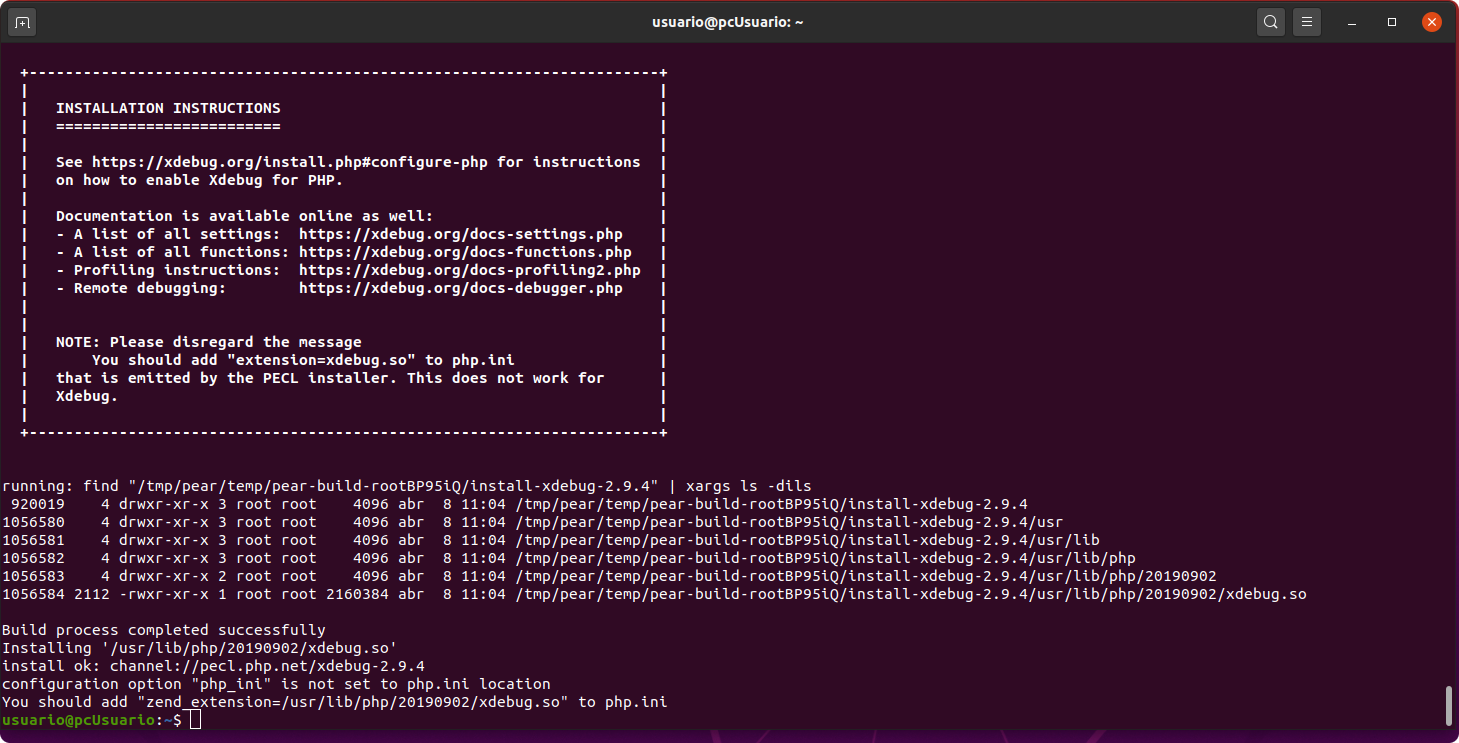Click 'that is emitted by the PECL installer' line
The width and height of the screenshot is (1459, 743).
(330, 378)
